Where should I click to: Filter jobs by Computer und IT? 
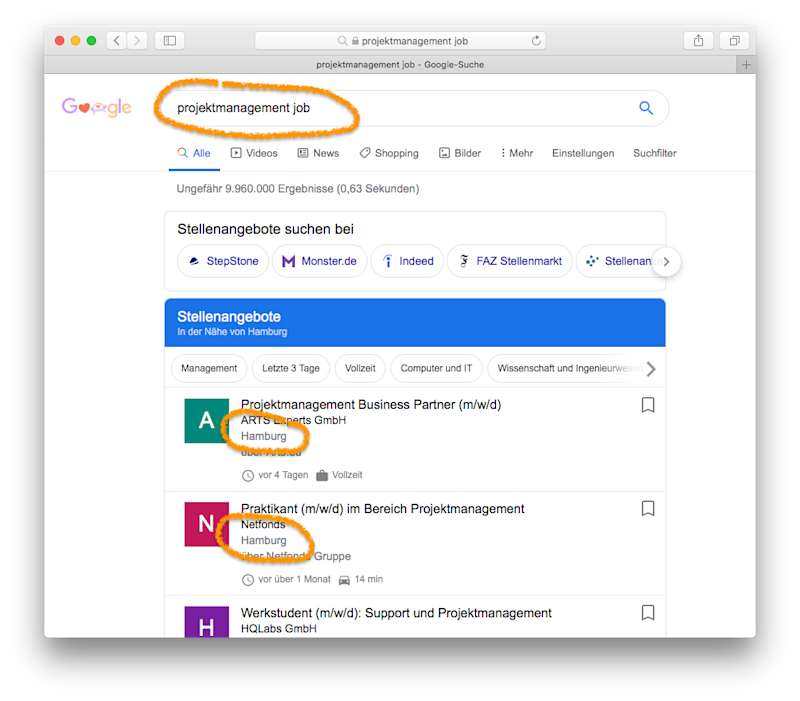[436, 368]
